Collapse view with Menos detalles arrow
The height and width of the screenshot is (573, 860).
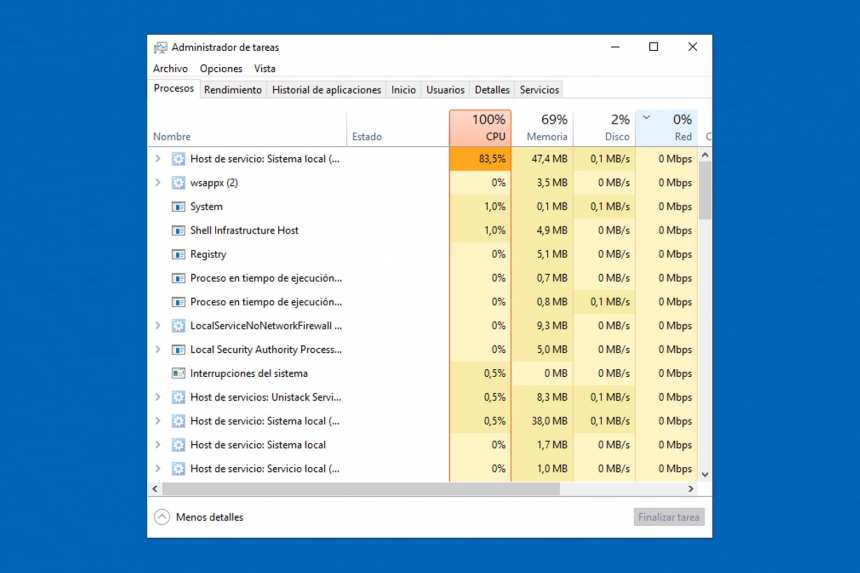[162, 517]
